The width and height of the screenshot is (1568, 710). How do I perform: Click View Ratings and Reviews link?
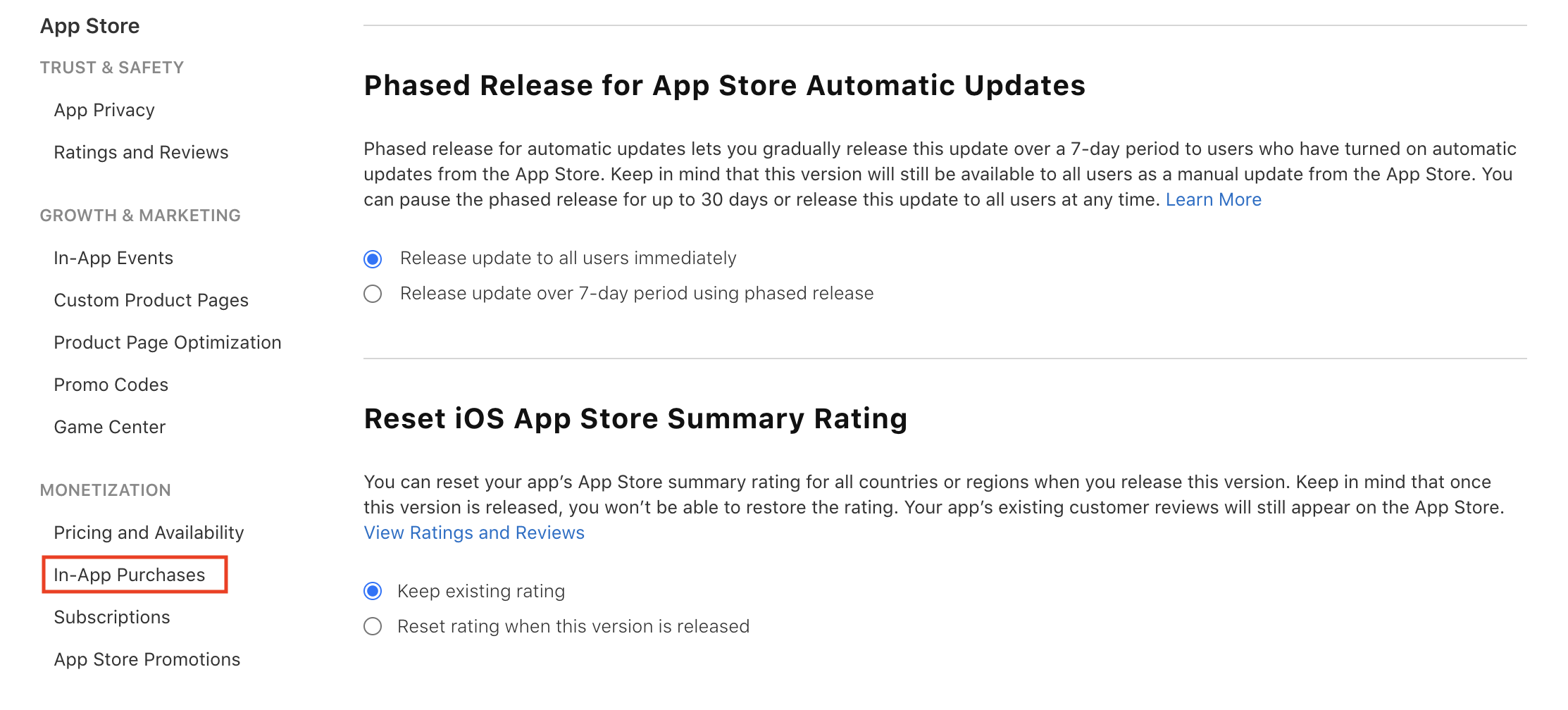tap(474, 532)
